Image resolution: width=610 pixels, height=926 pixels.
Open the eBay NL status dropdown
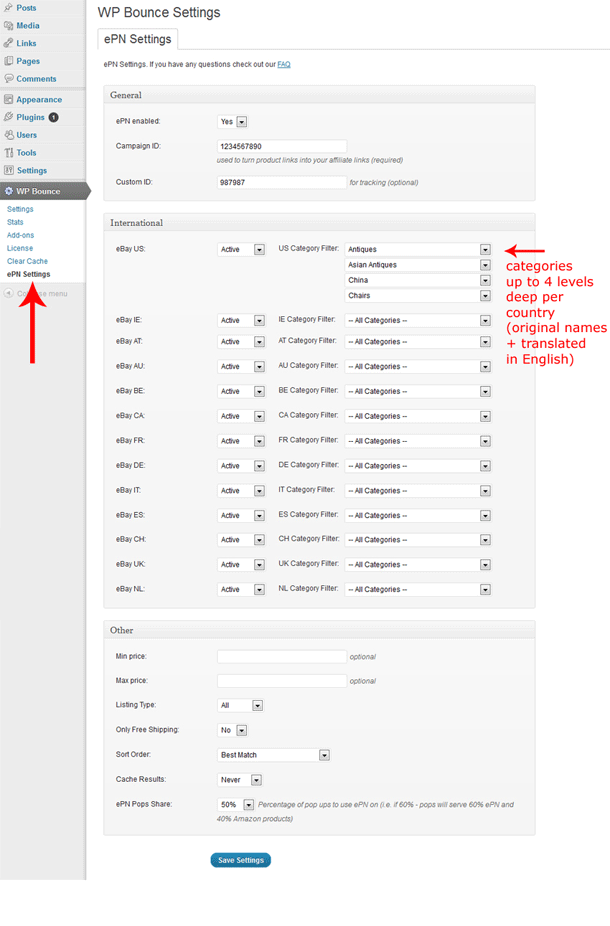pos(241,589)
